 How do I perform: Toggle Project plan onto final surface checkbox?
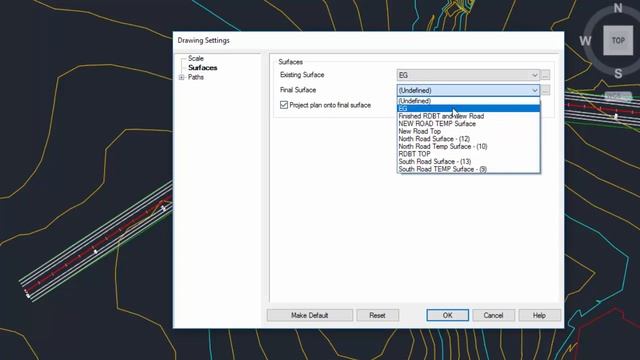pos(284,105)
